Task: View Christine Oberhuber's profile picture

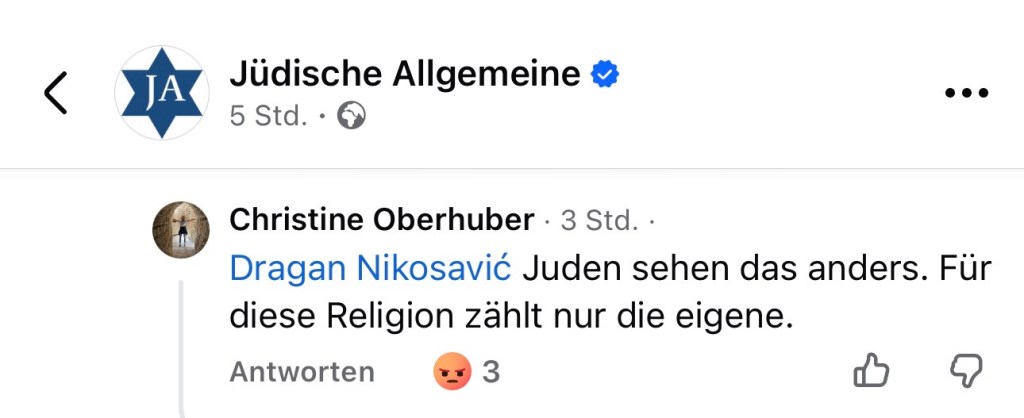Action: tap(180, 230)
